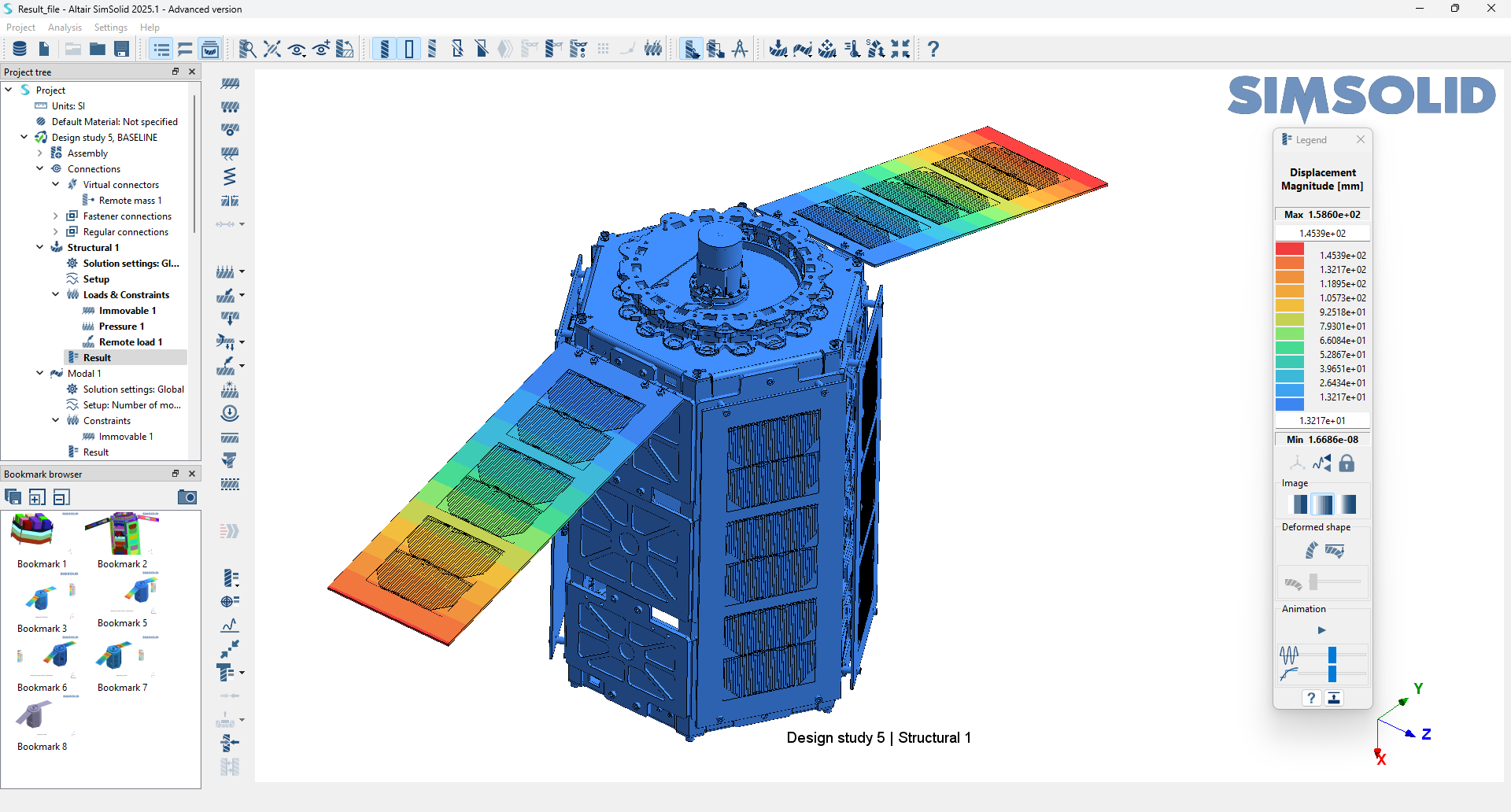The image size is (1511, 812).
Task: Click the database icon in main toolbar
Action: tap(20, 49)
